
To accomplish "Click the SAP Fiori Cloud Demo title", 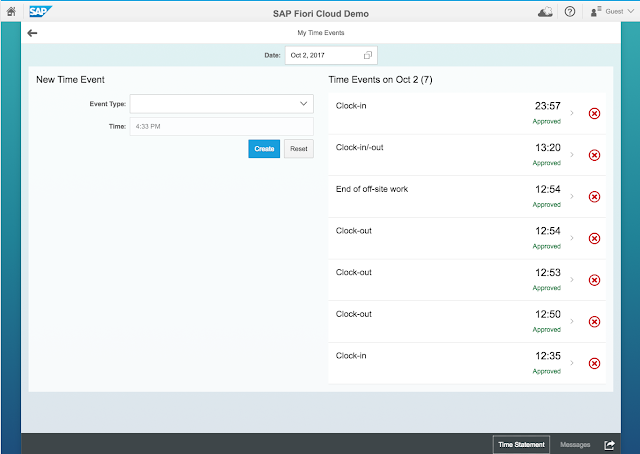I will [x=321, y=14].
